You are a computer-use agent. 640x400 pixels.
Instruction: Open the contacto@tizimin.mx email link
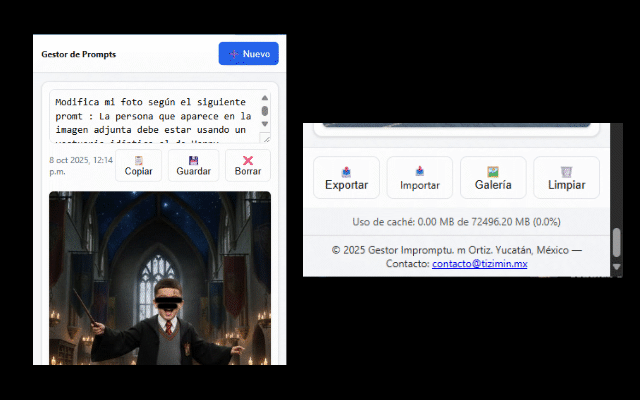point(480,264)
